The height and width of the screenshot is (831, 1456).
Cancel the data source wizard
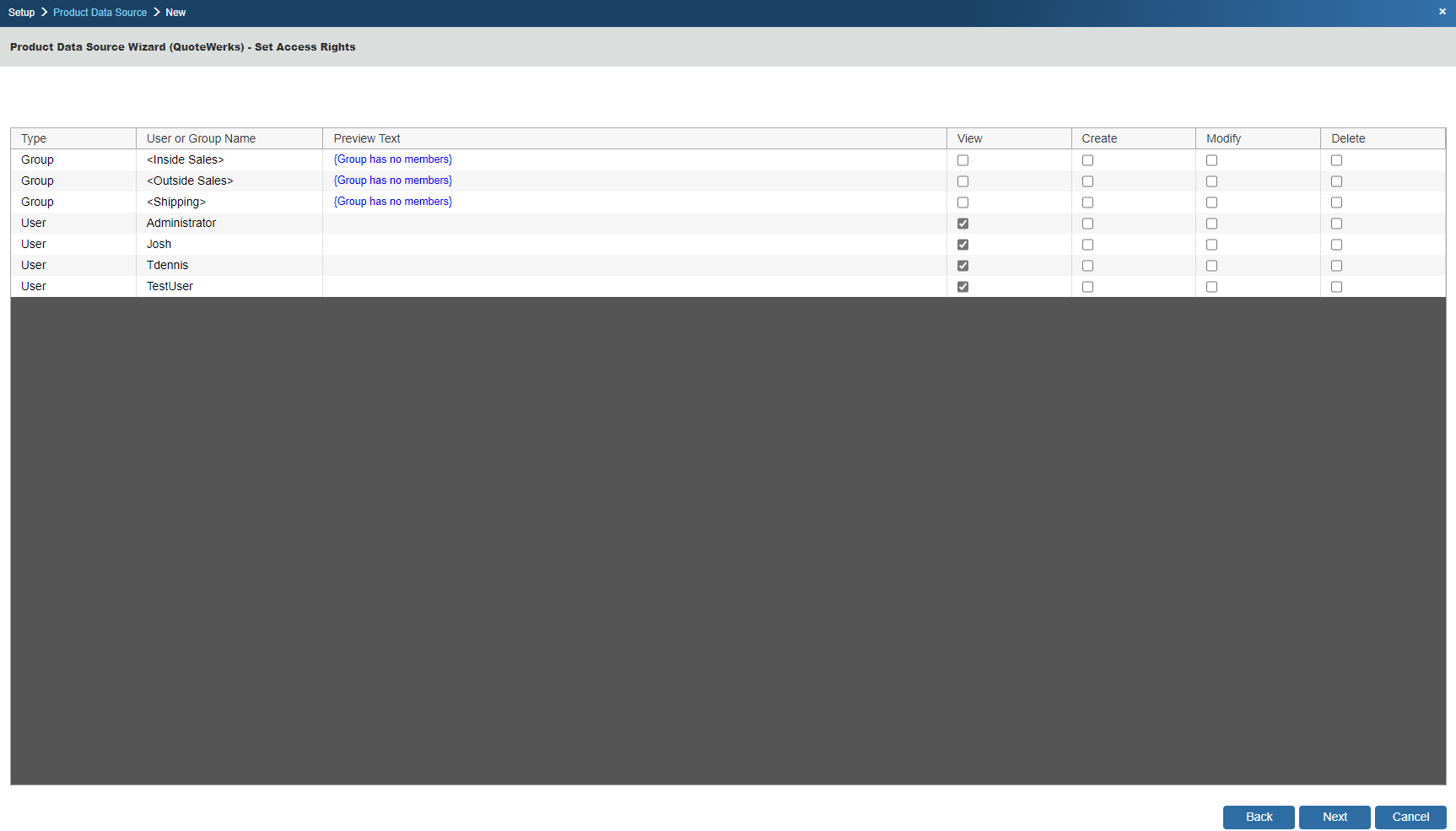click(1410, 817)
